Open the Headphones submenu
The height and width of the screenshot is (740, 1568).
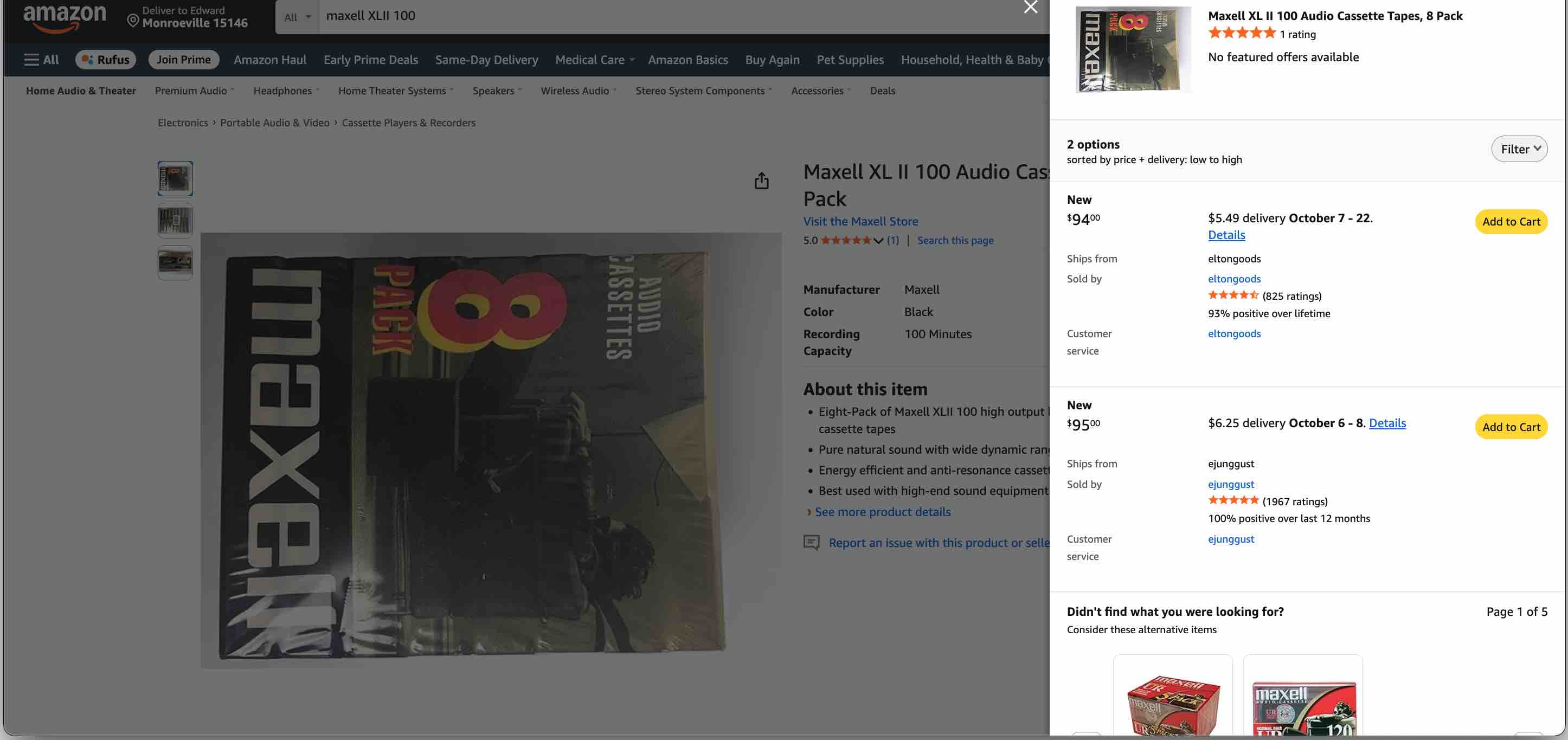(286, 90)
